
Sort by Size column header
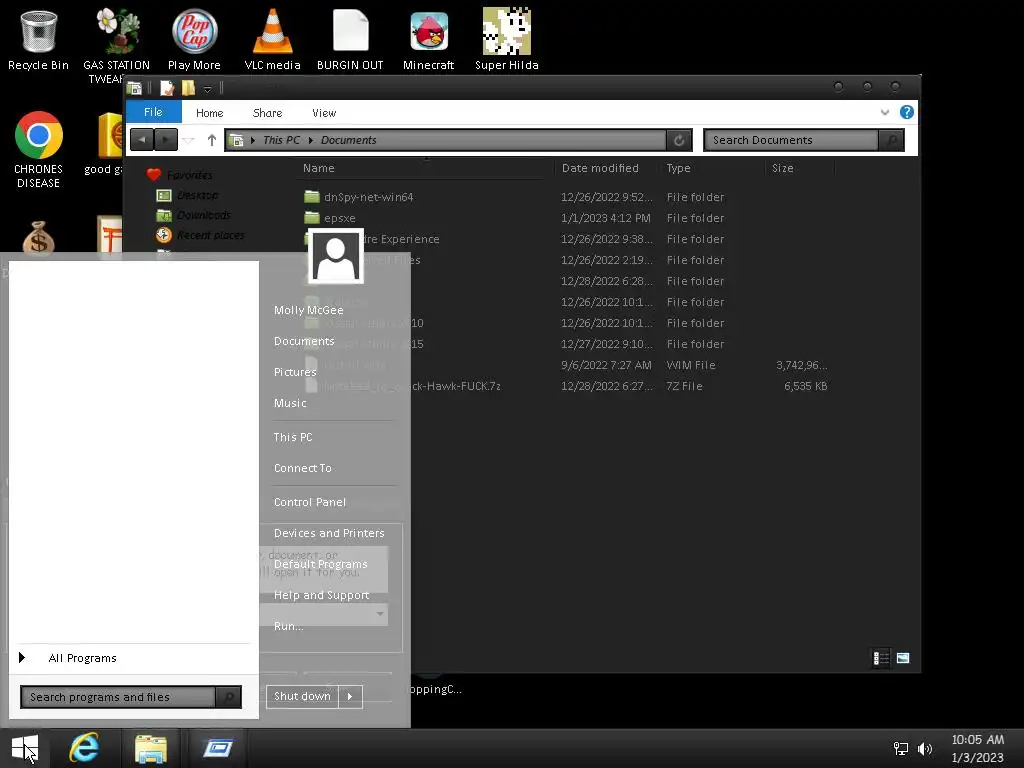(x=782, y=168)
